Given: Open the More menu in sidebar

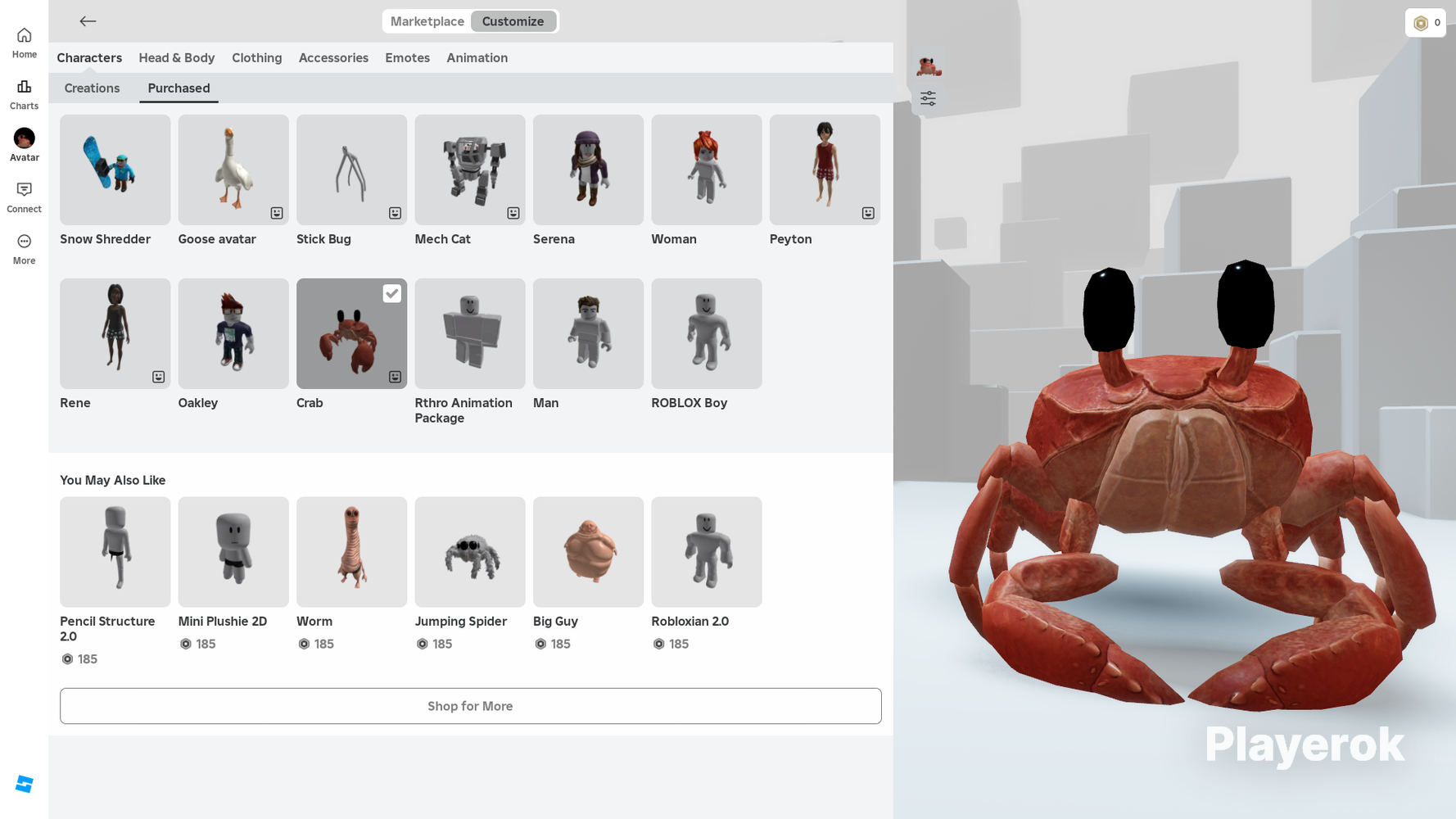Looking at the screenshot, I should pos(24,250).
